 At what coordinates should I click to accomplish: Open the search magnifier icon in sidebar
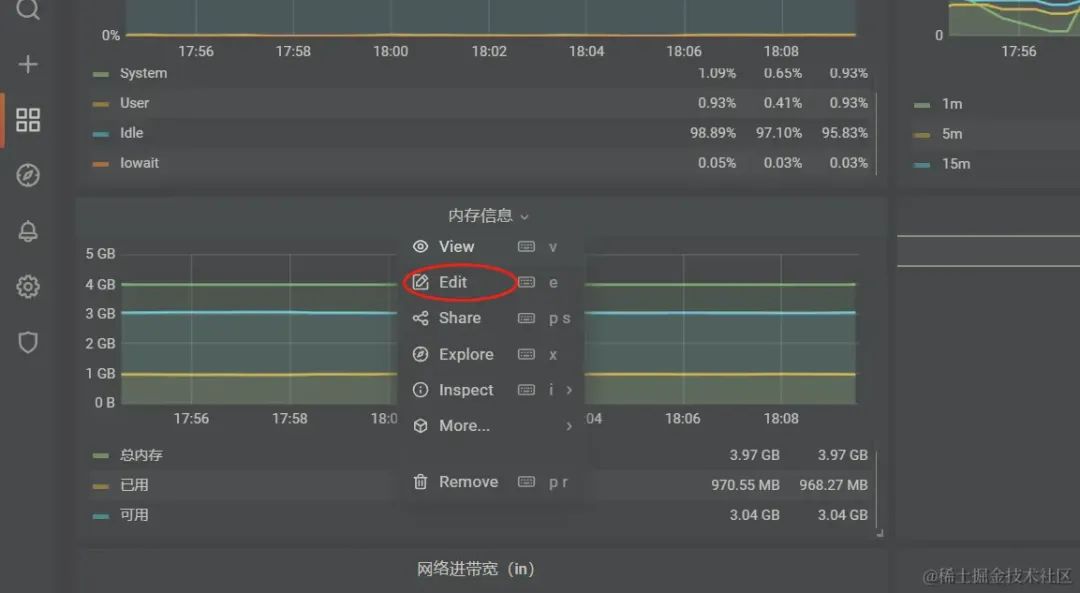(28, 9)
